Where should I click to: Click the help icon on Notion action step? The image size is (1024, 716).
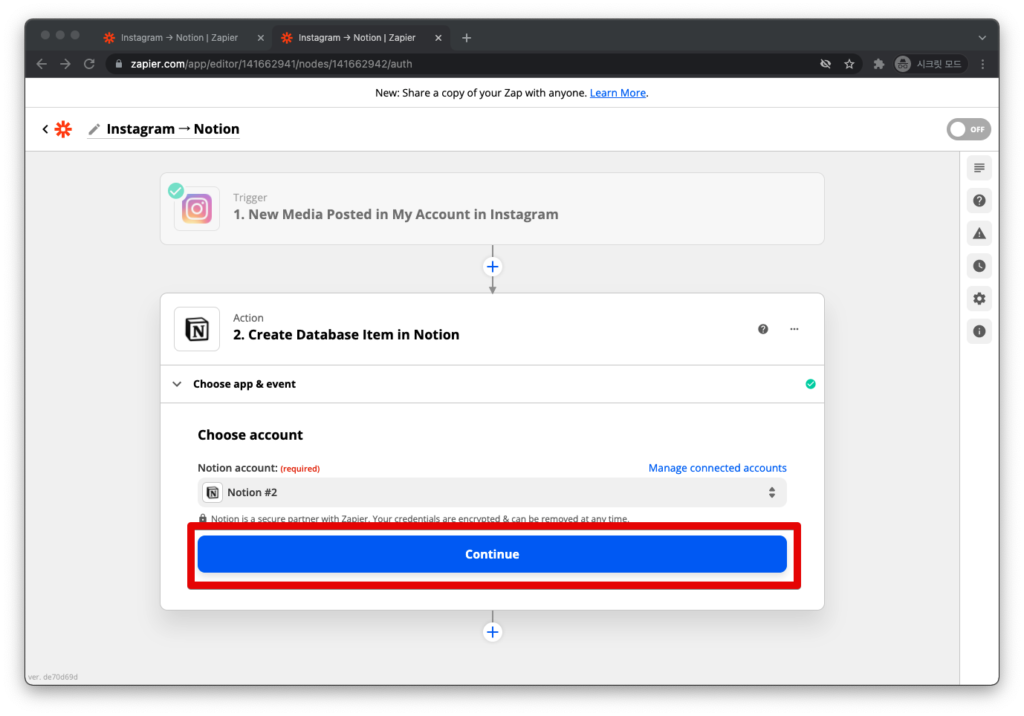pyautogui.click(x=763, y=329)
